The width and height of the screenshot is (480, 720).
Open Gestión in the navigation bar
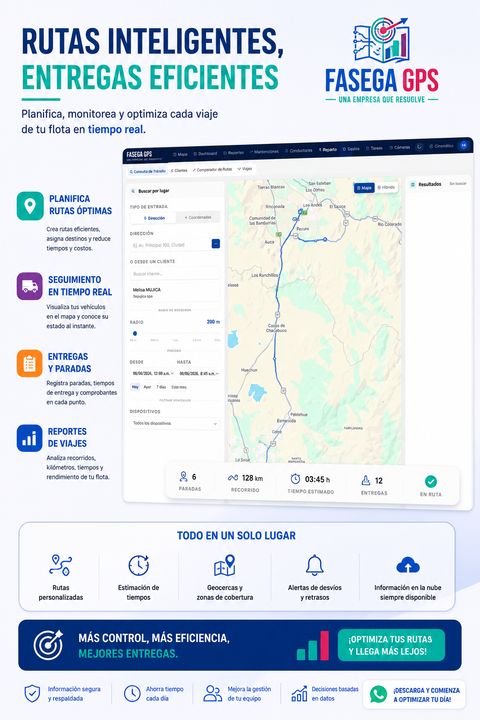point(351,149)
